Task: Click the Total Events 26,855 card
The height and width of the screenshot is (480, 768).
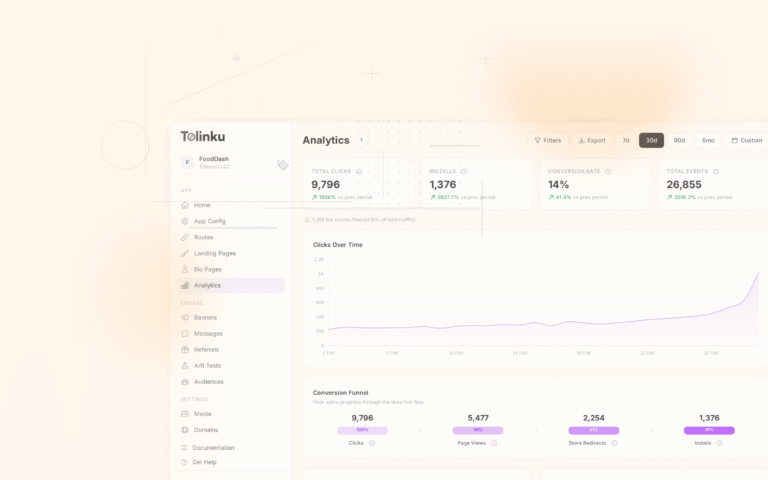Action: (713, 184)
